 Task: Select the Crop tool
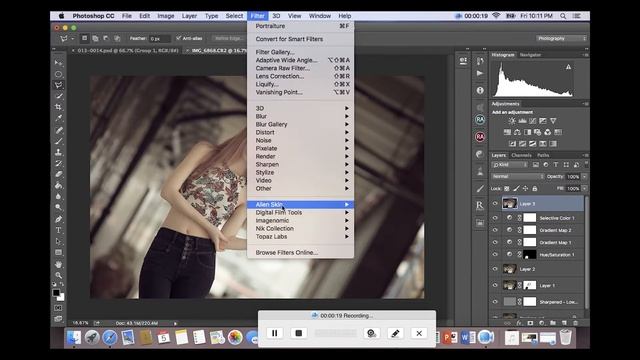[58, 107]
